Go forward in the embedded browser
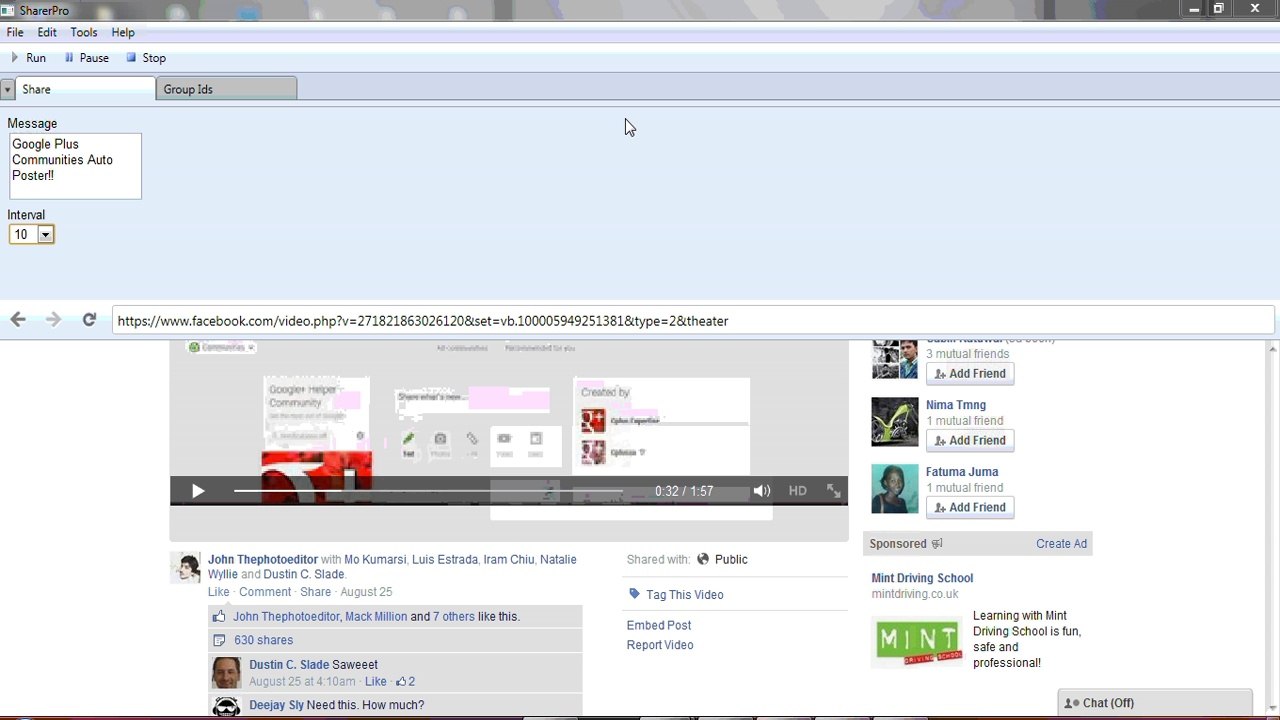 pos(54,320)
